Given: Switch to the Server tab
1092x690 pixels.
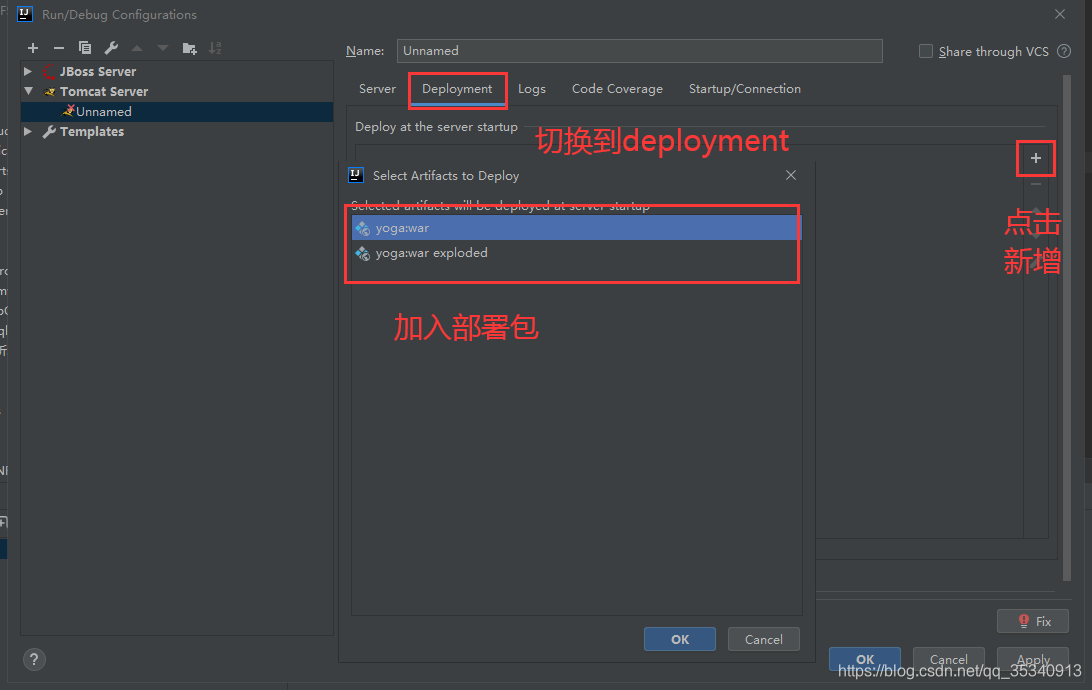Looking at the screenshot, I should [377, 89].
